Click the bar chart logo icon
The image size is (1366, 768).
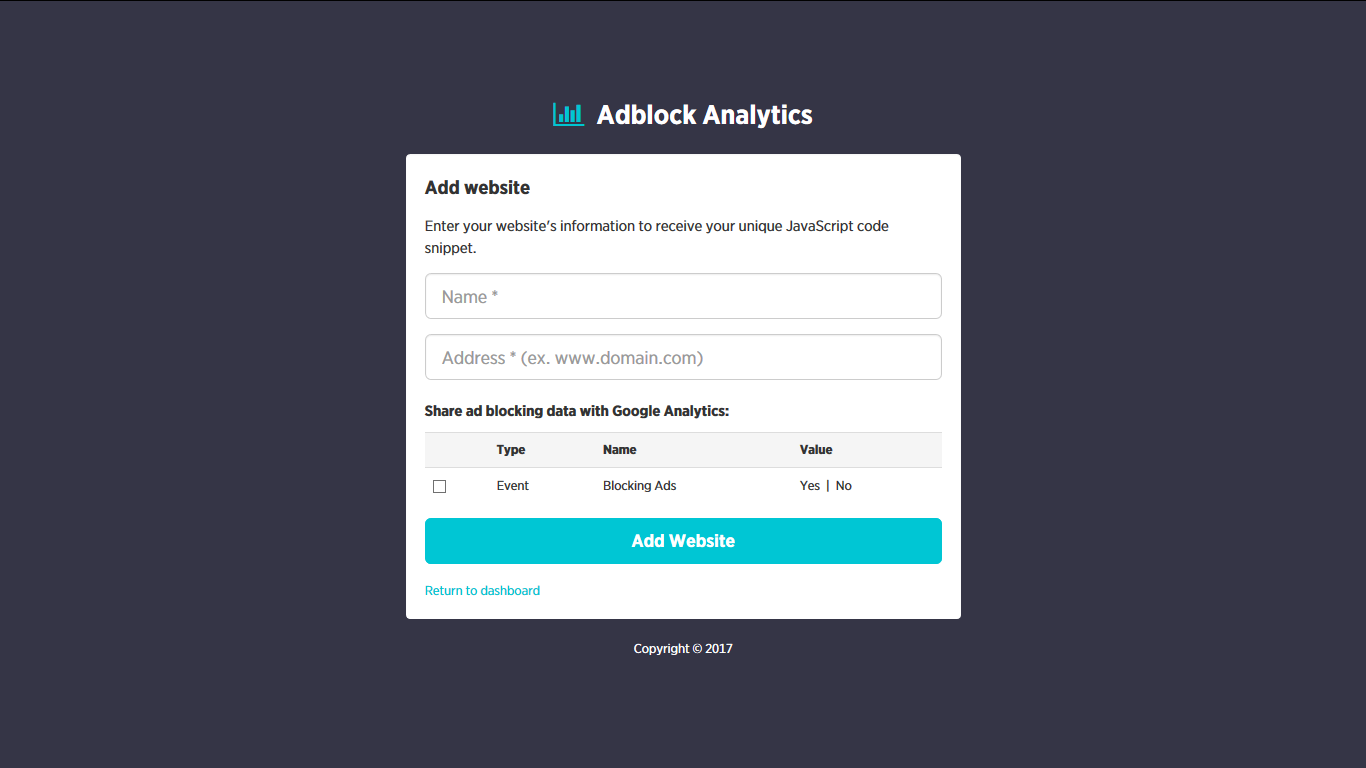(x=568, y=114)
